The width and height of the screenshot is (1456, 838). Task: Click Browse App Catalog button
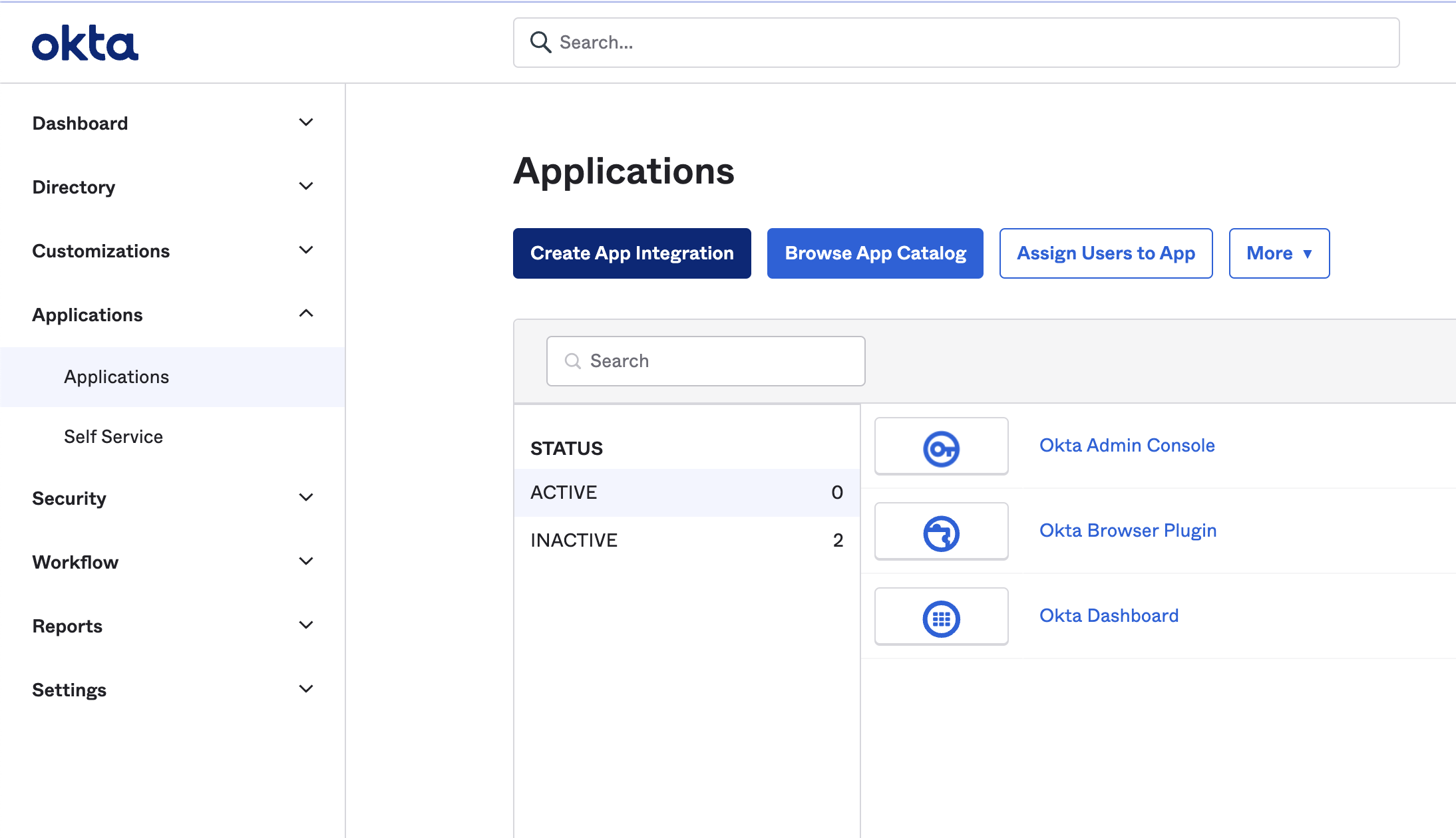pyautogui.click(x=875, y=253)
